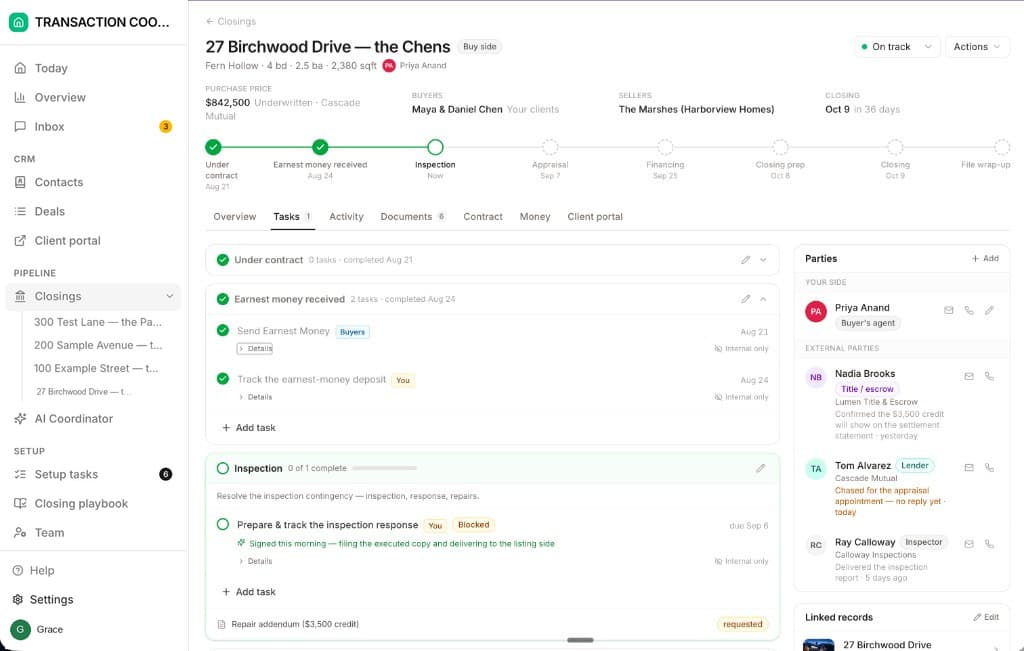The height and width of the screenshot is (651, 1024).
Task: Open the Deals list icon
Action: coord(20,211)
